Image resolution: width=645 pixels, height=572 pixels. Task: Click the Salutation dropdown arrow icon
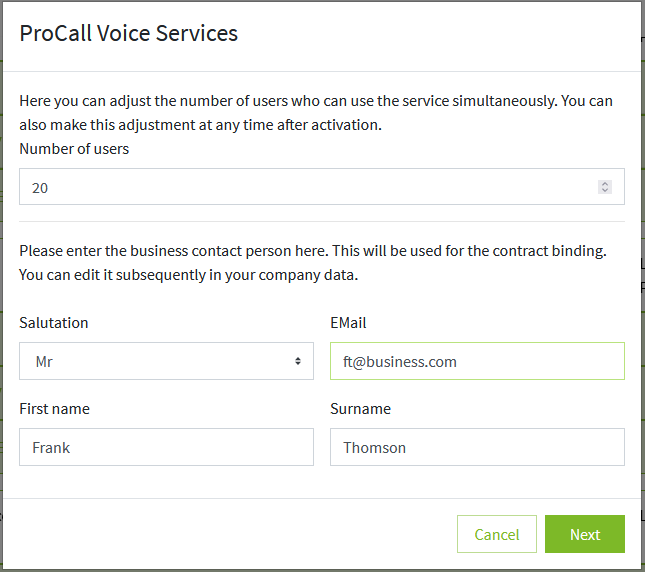(x=298, y=361)
